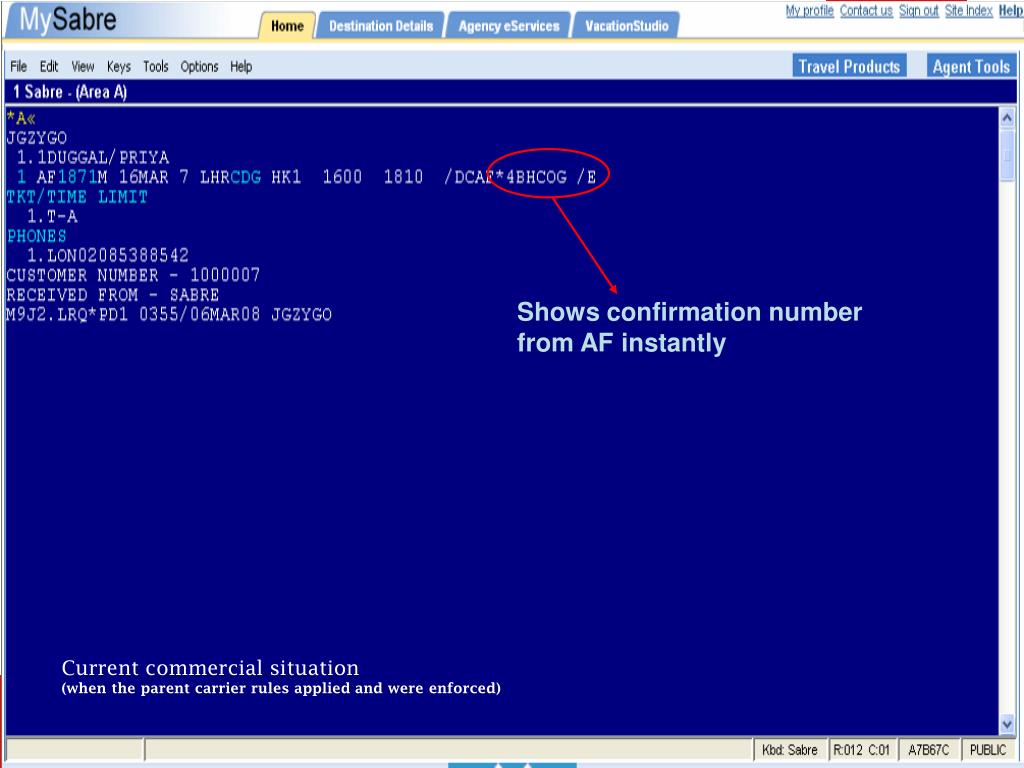Screen dimensions: 1024x768
Task: Open the Edit menu
Action: [49, 67]
